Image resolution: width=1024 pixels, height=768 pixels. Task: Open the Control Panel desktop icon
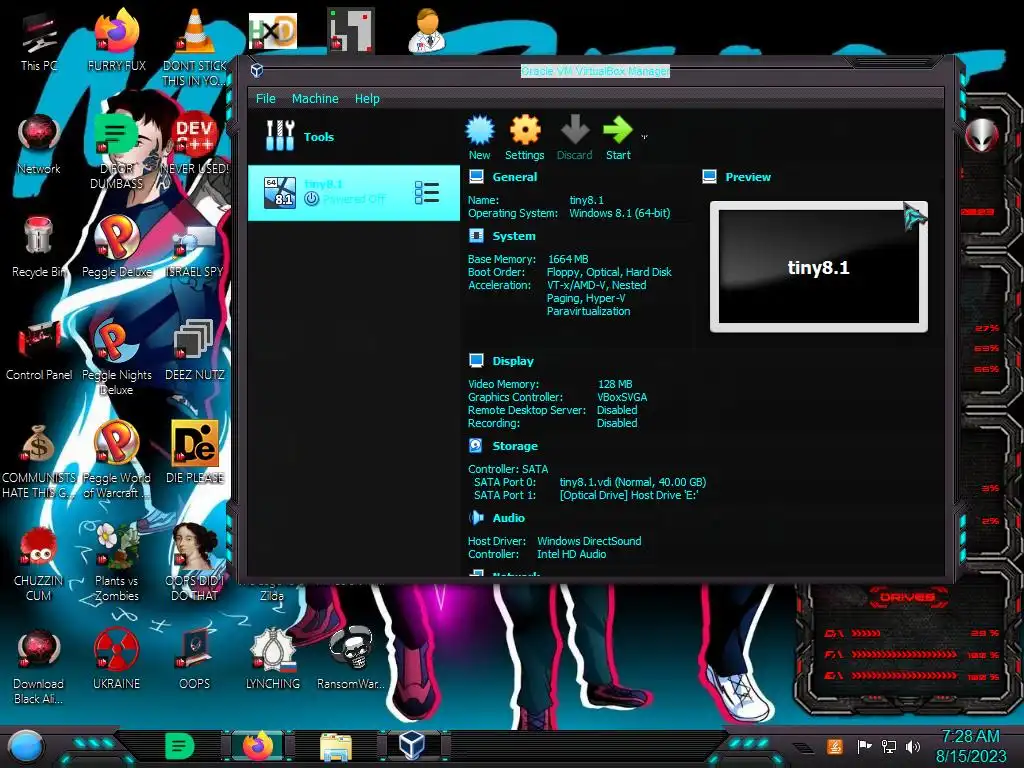tap(39, 351)
